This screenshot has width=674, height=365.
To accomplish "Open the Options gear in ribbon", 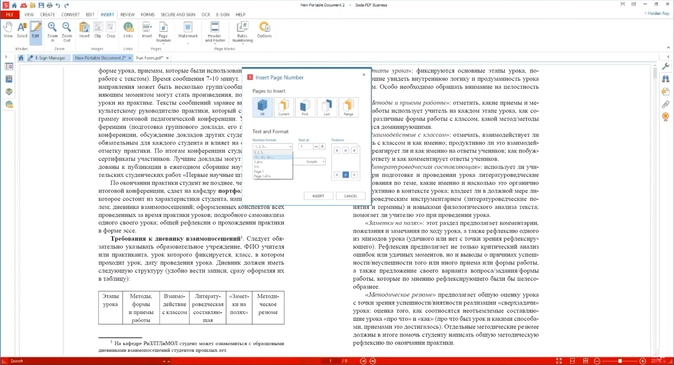I will pos(264,30).
